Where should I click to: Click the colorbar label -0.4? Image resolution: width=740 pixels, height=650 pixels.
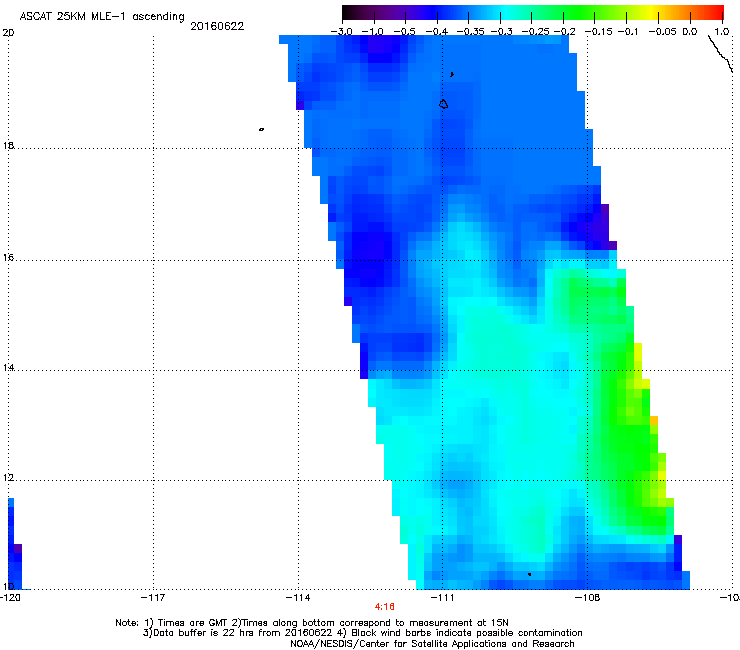tap(436, 32)
